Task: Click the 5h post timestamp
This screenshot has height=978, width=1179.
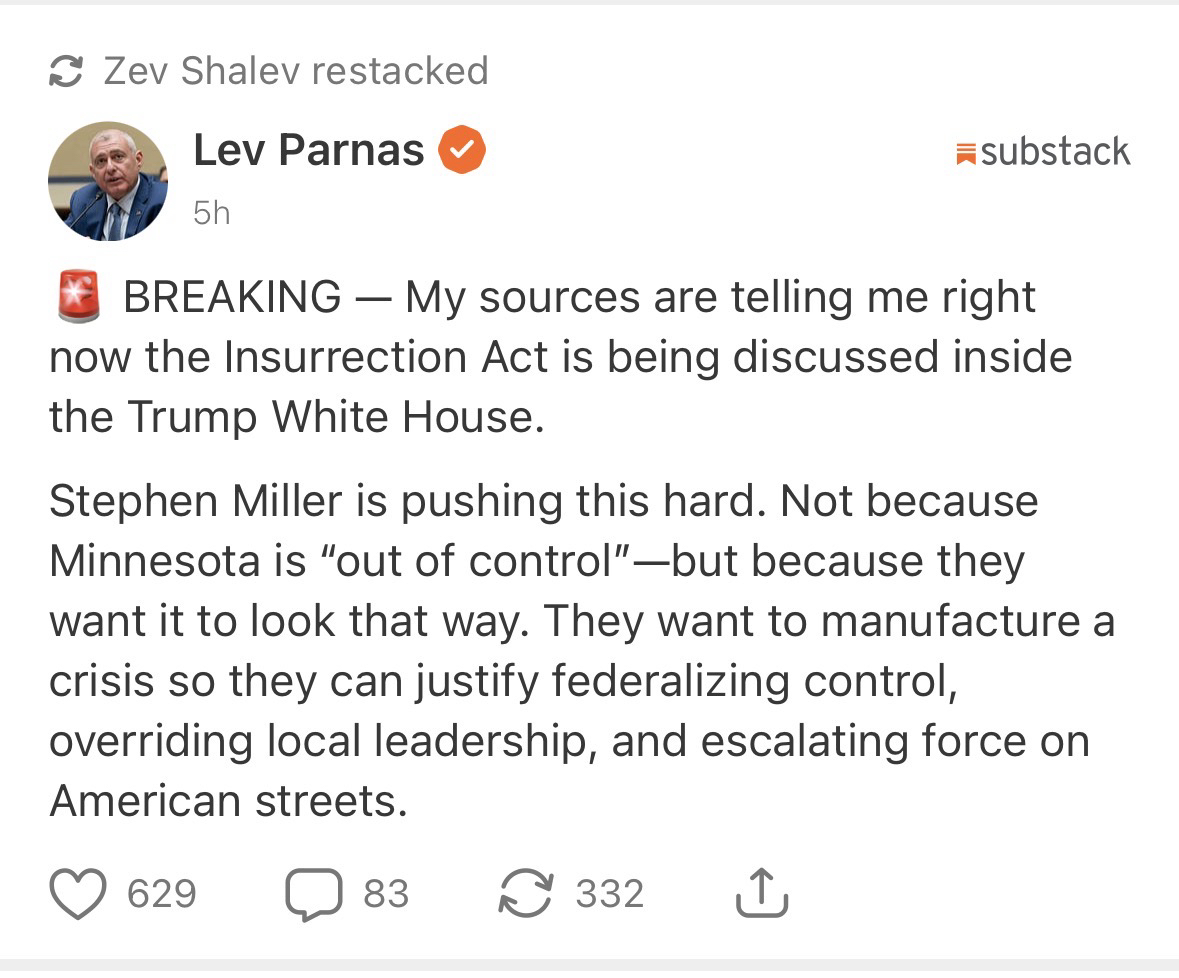Action: point(211,212)
